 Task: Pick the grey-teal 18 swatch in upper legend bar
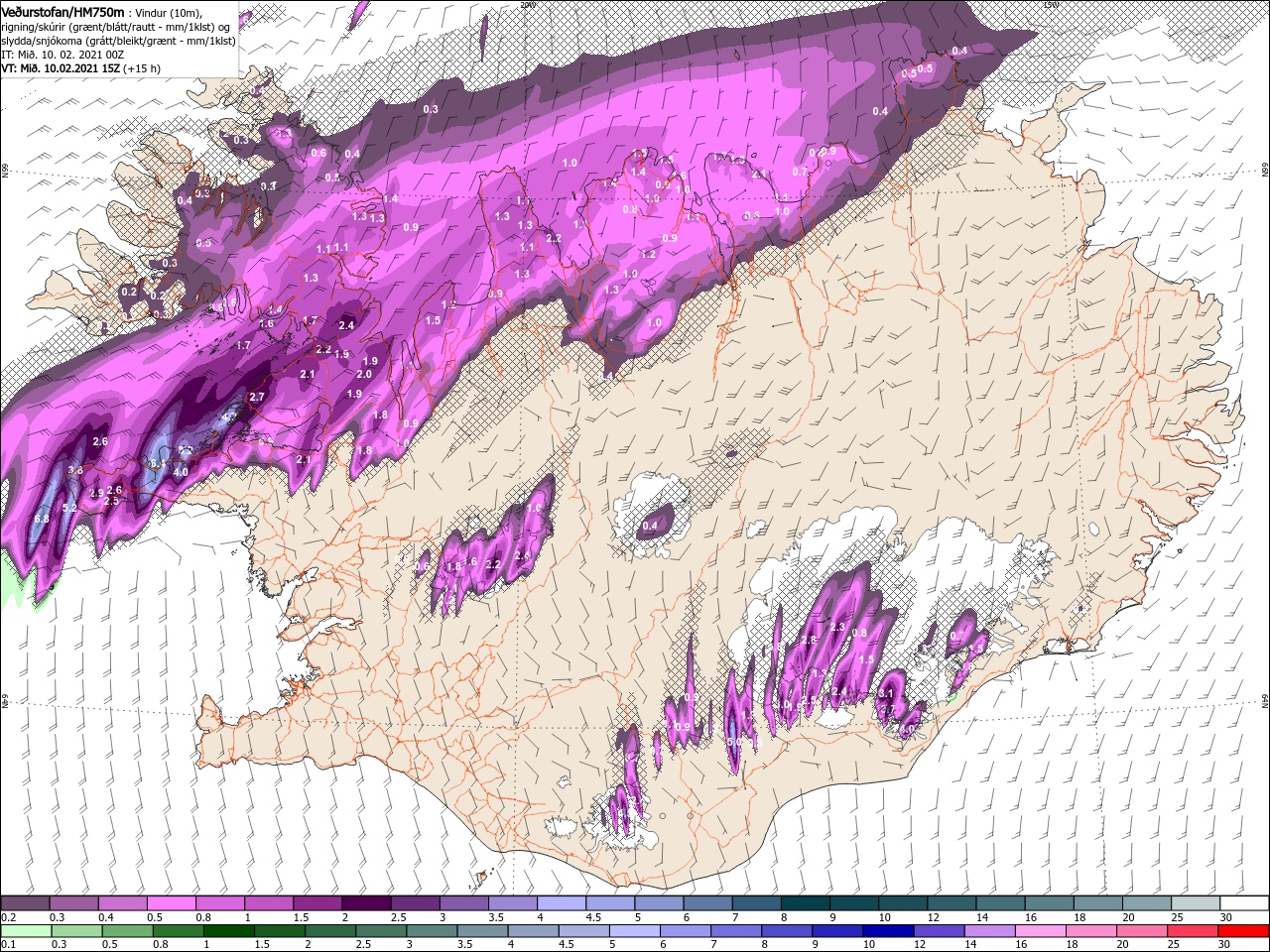pos(1096,903)
